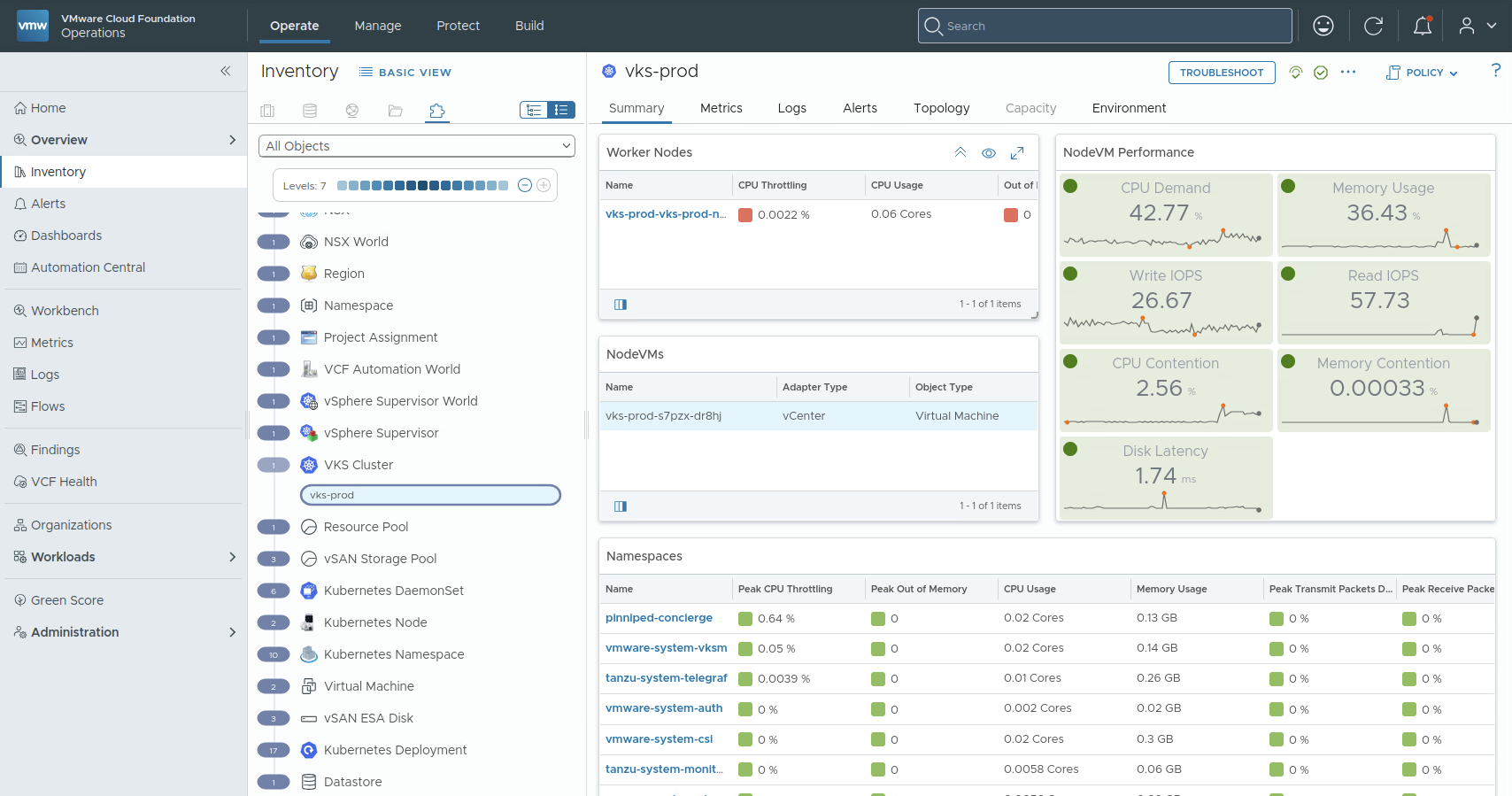Switch inventory to tree view toggle
The height and width of the screenshot is (796, 1512).
coord(534,110)
